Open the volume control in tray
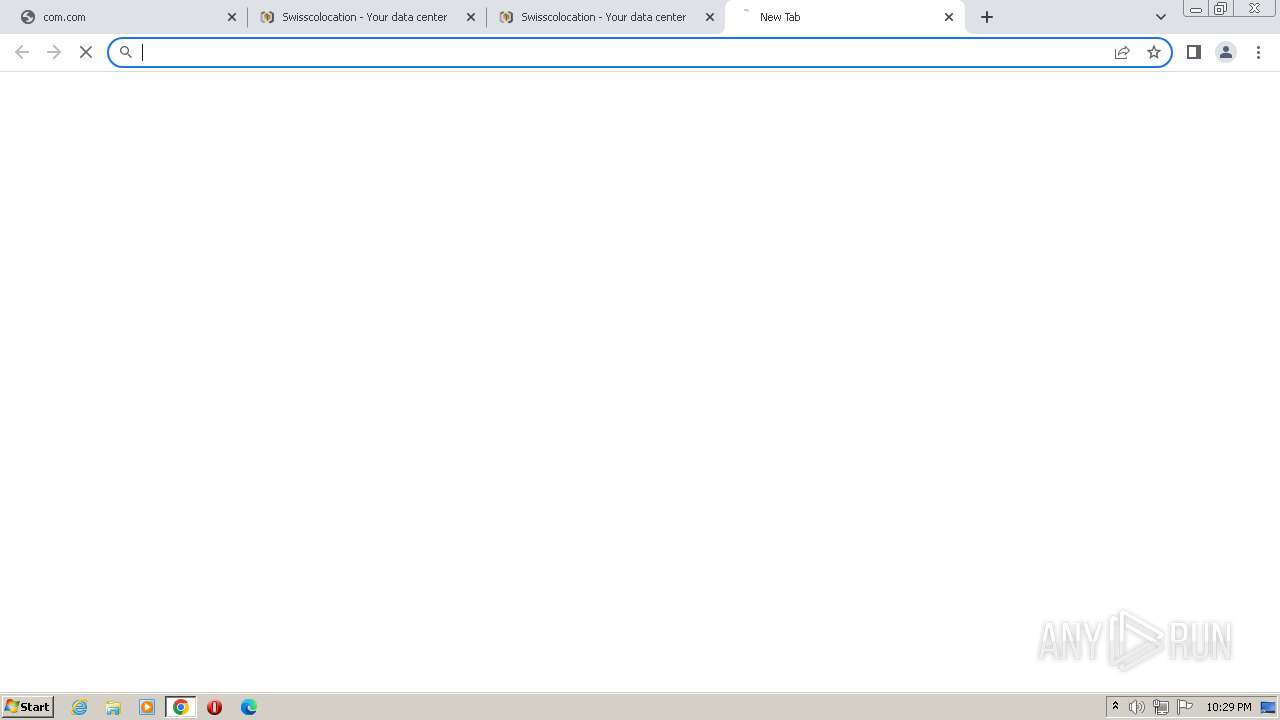Image resolution: width=1280 pixels, height=720 pixels. coord(1137,707)
